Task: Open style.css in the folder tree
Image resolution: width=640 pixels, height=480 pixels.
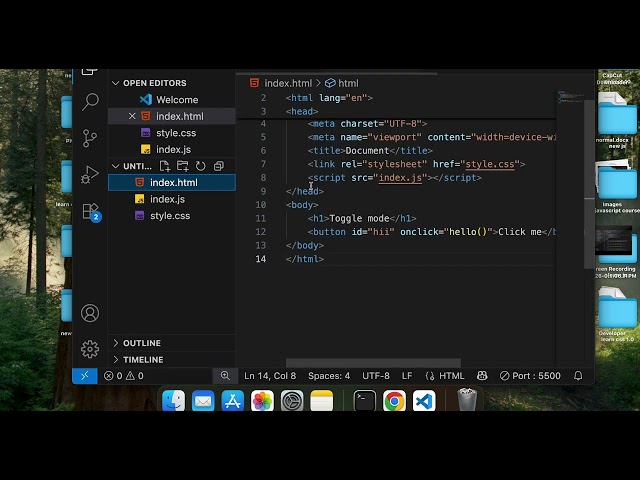Action: pos(171,216)
